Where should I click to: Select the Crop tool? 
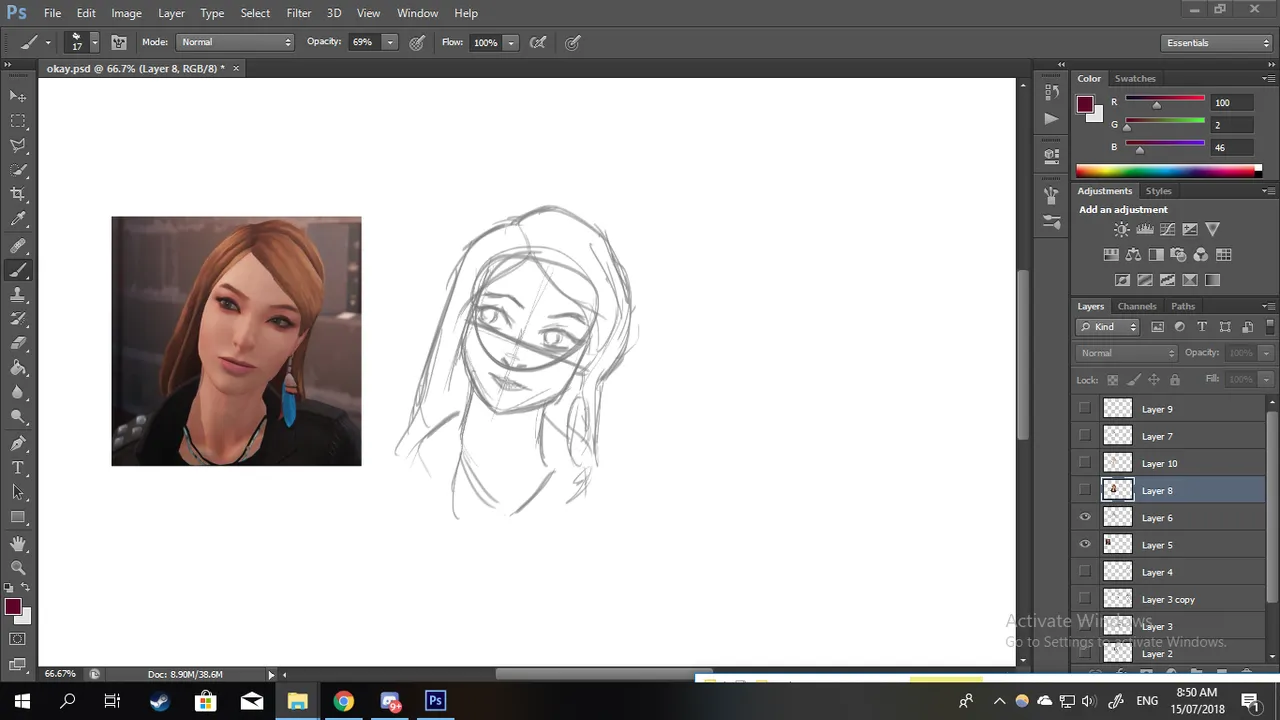pyautogui.click(x=18, y=195)
